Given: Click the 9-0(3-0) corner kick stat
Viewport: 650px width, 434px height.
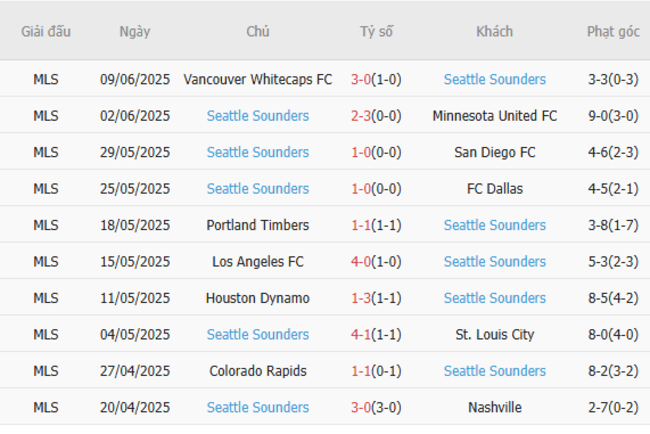Looking at the screenshot, I should pyautogui.click(x=613, y=116).
